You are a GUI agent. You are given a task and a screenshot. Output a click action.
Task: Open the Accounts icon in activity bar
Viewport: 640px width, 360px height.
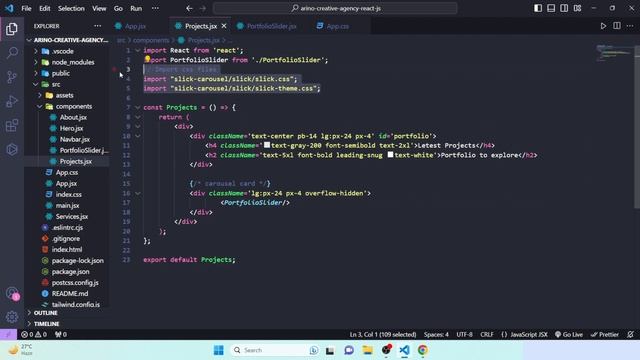(12, 293)
